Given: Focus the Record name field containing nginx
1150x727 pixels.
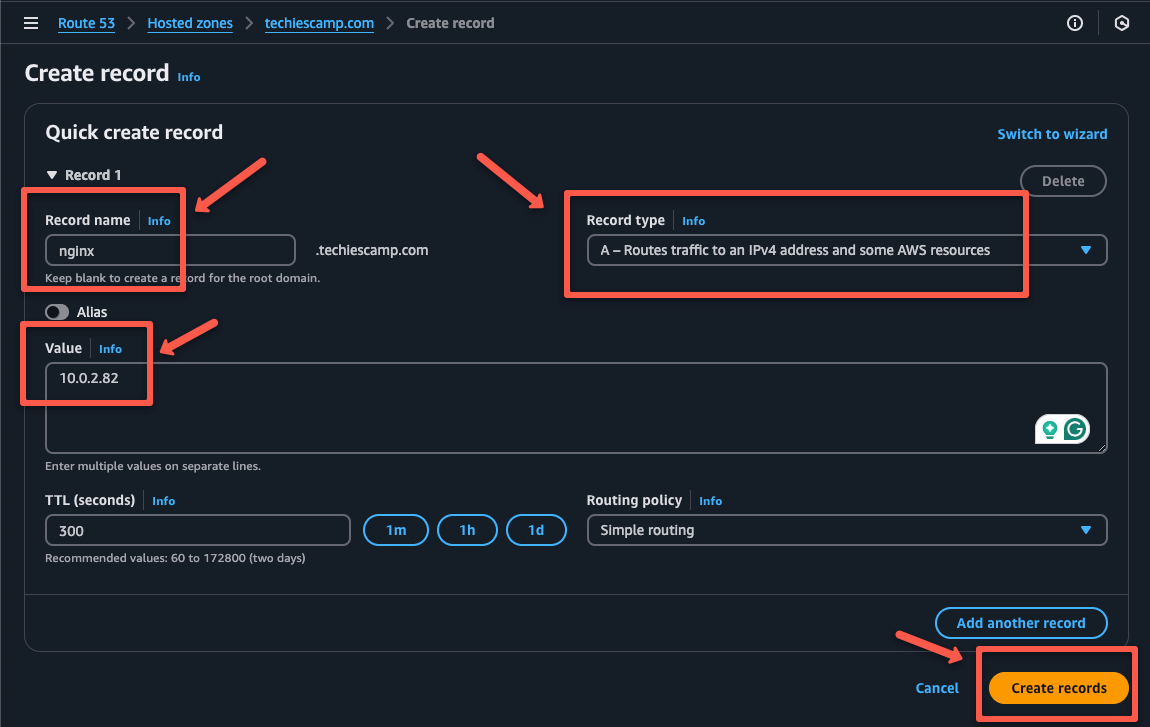Looking at the screenshot, I should (170, 250).
